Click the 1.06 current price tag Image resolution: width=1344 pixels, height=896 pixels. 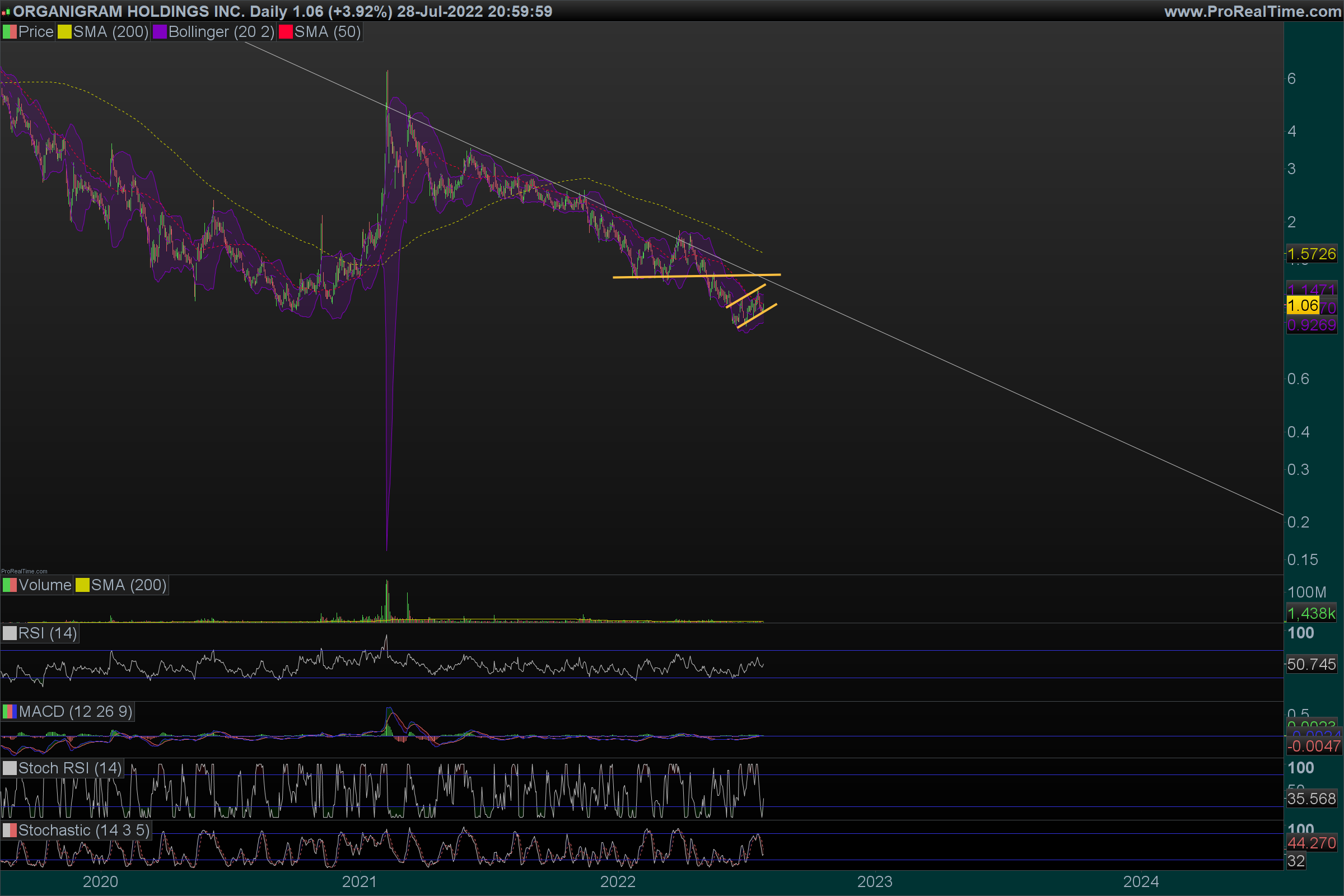click(x=1303, y=306)
